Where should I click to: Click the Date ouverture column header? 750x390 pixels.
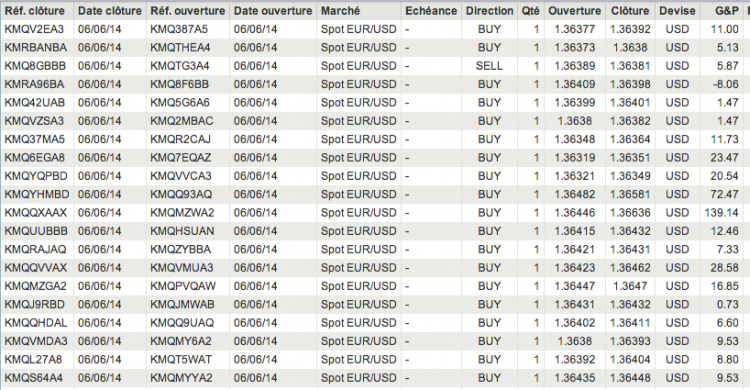[273, 11]
